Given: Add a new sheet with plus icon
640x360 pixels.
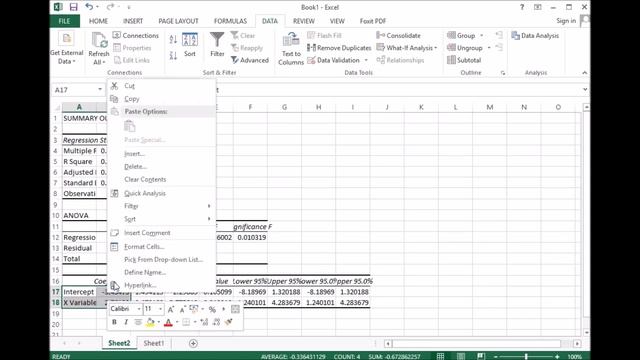Looking at the screenshot, I should coord(193,343).
